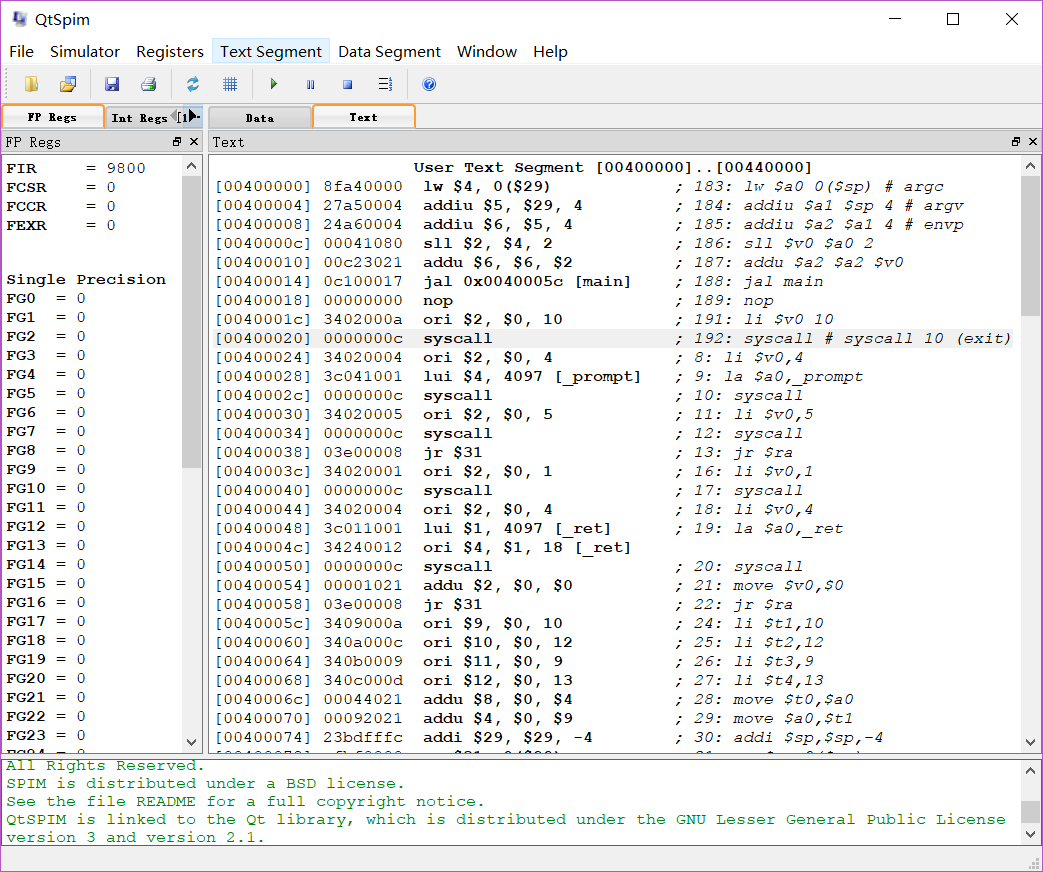The image size is (1043, 872).
Task: Open the Text Segment menu
Action: tap(271, 51)
